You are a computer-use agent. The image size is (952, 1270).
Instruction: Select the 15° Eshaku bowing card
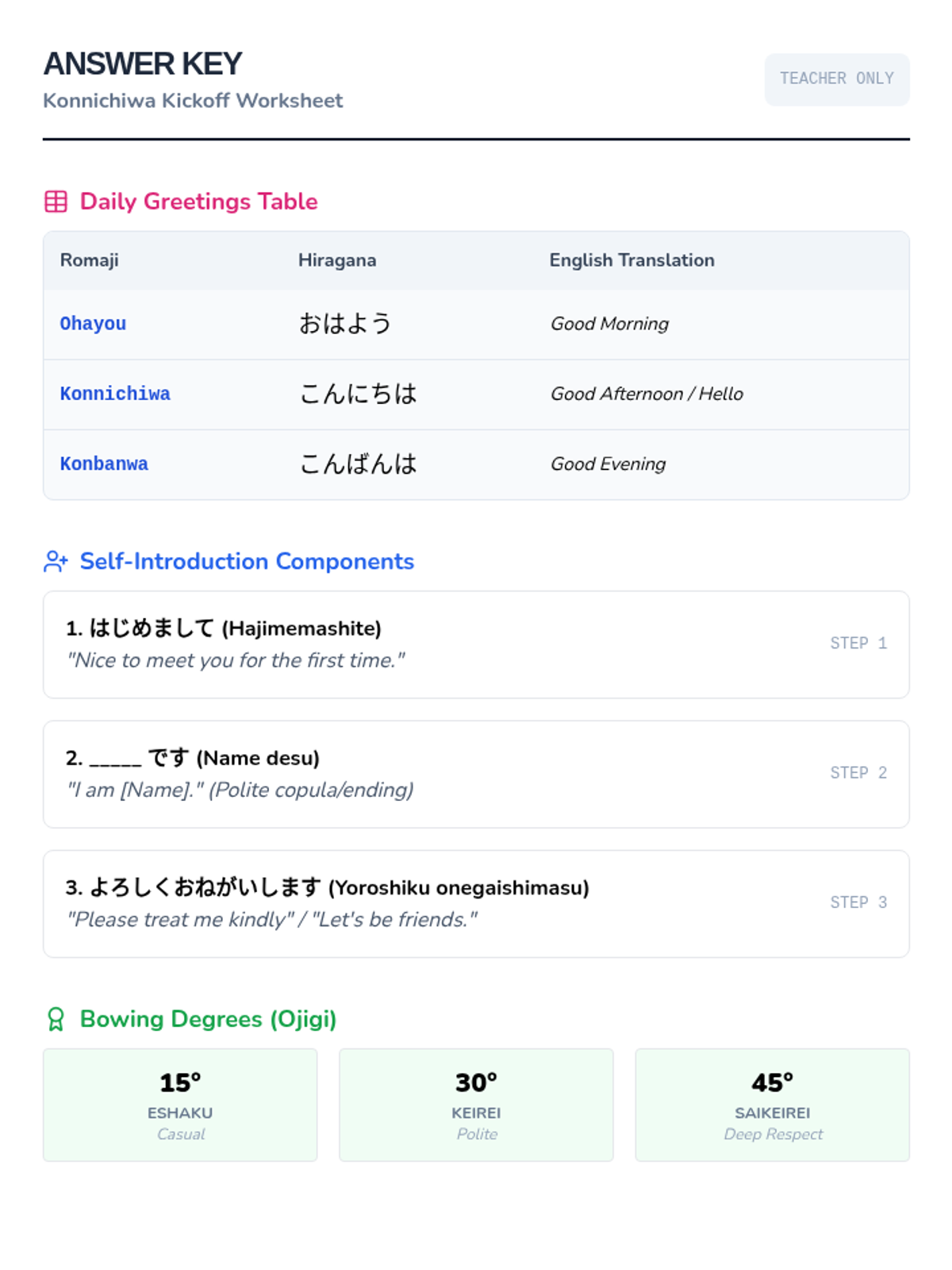coord(180,1104)
